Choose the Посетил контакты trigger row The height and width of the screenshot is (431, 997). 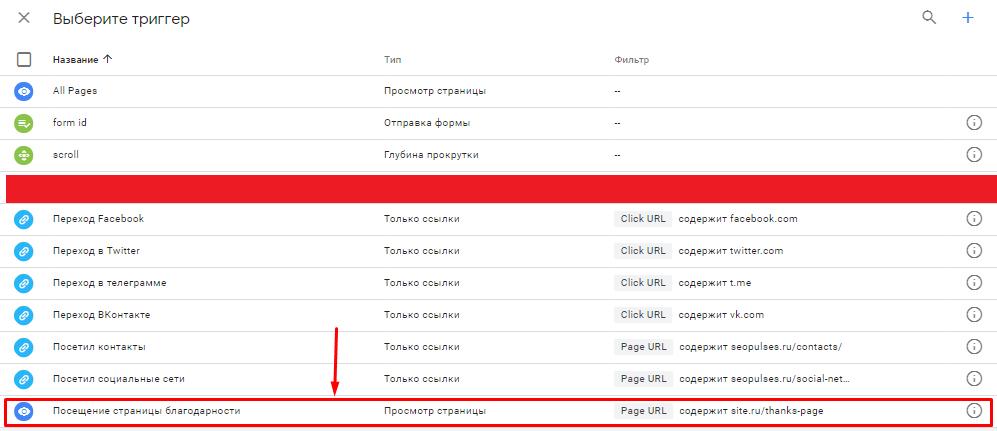pos(99,347)
